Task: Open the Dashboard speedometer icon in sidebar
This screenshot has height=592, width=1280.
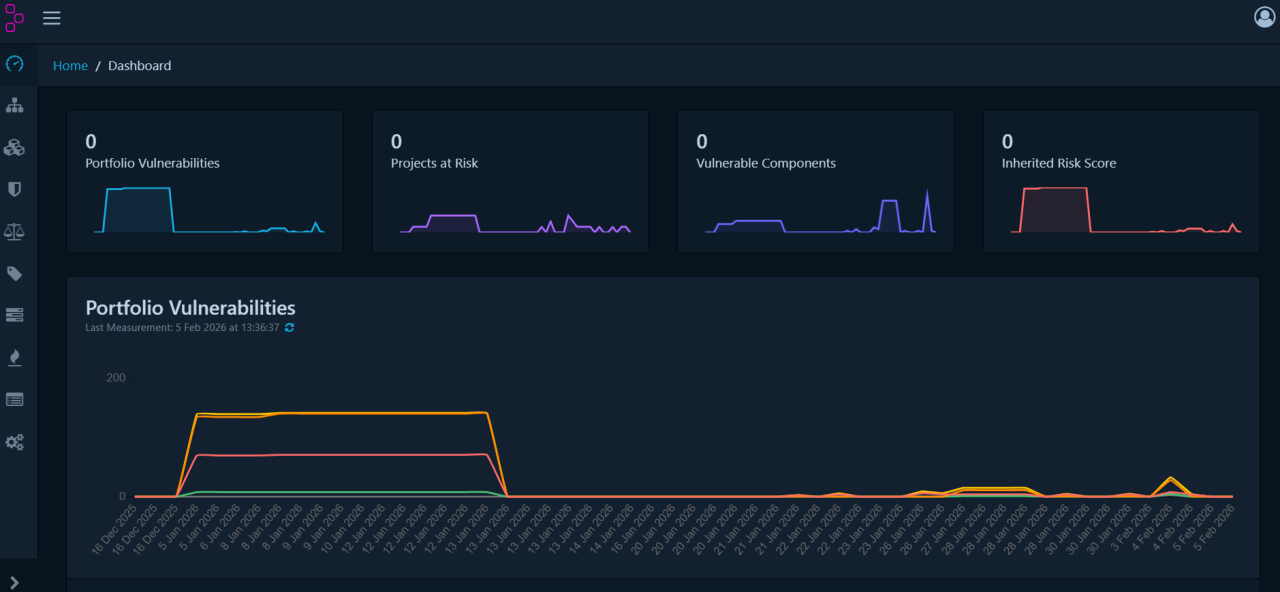Action: pos(14,64)
